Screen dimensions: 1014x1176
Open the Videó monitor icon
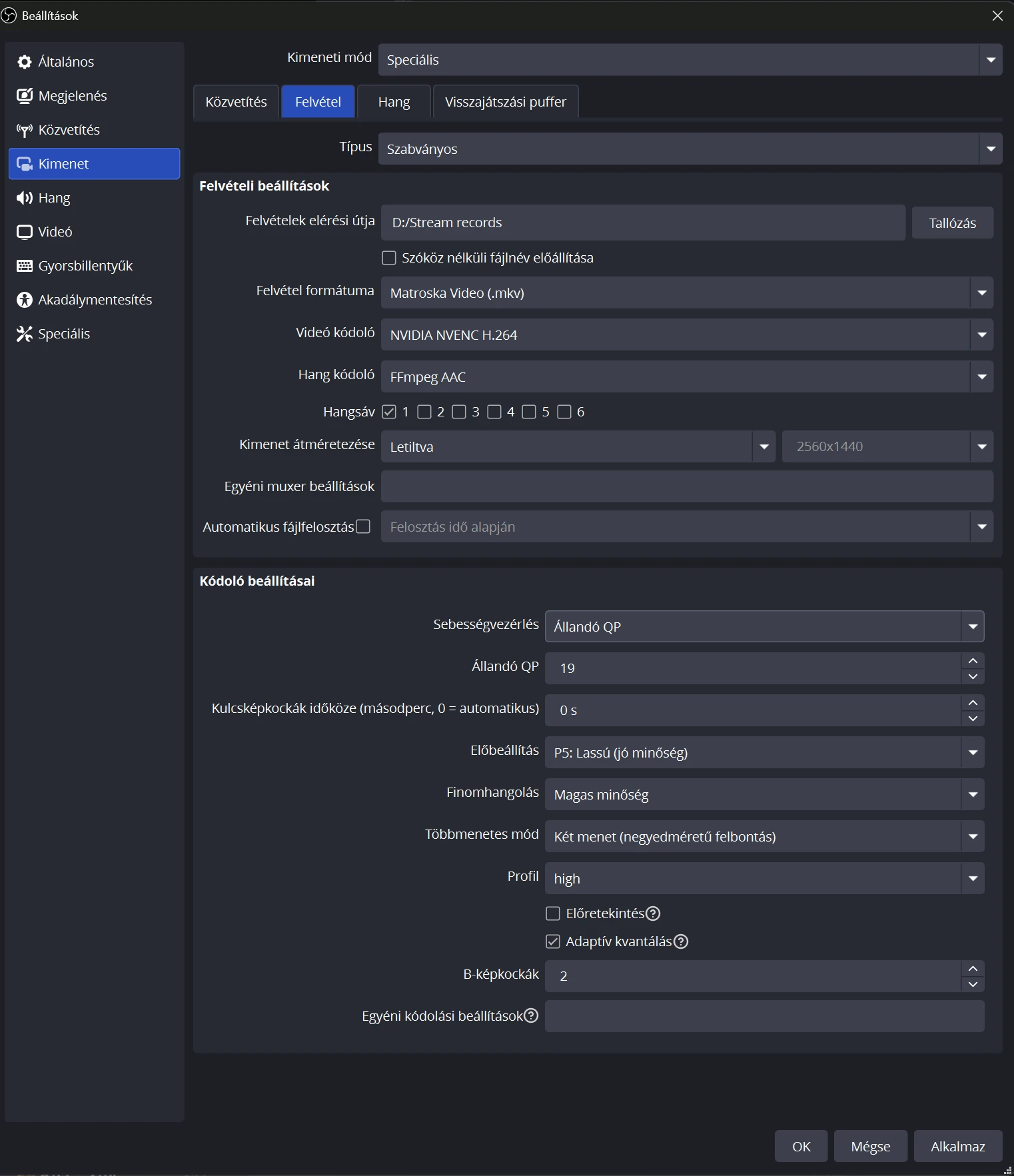25,232
